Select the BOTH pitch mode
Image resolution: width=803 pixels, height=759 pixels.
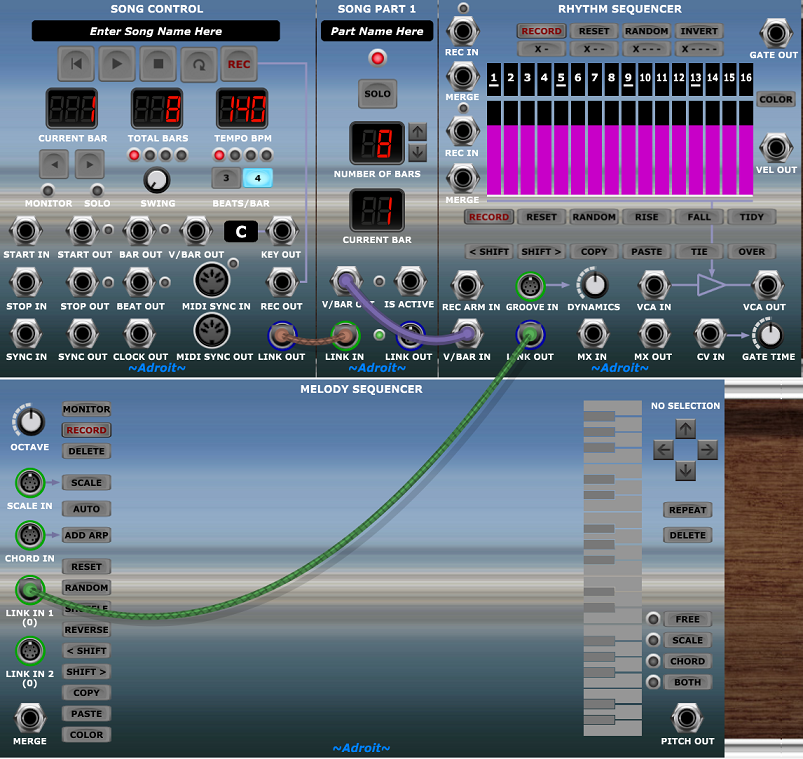tap(687, 682)
